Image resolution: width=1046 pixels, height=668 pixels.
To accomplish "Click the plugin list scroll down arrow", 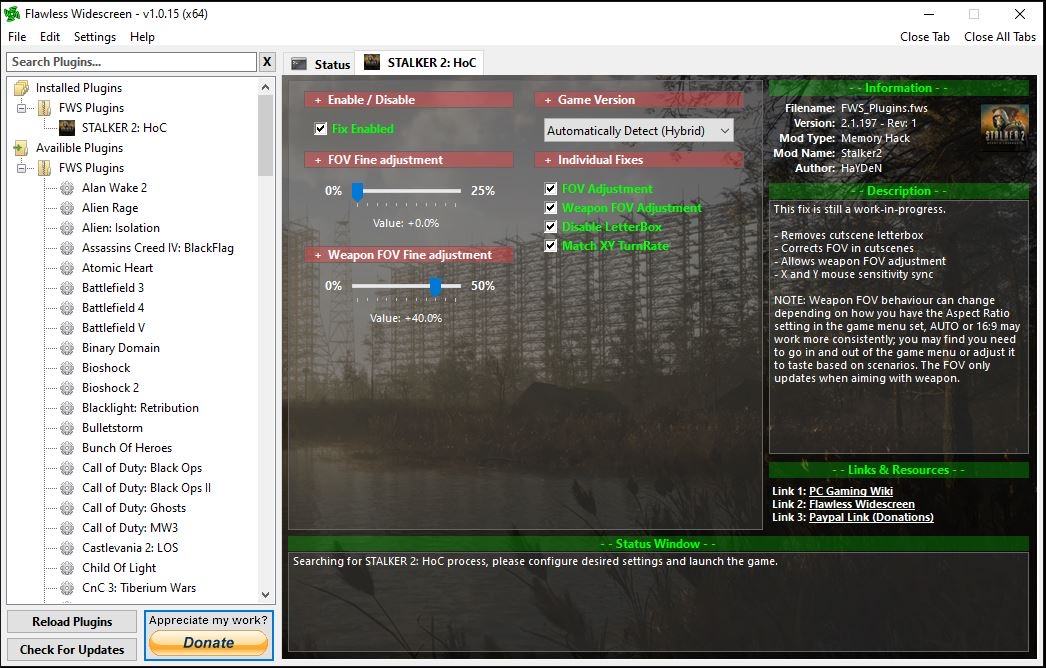I will [x=266, y=595].
